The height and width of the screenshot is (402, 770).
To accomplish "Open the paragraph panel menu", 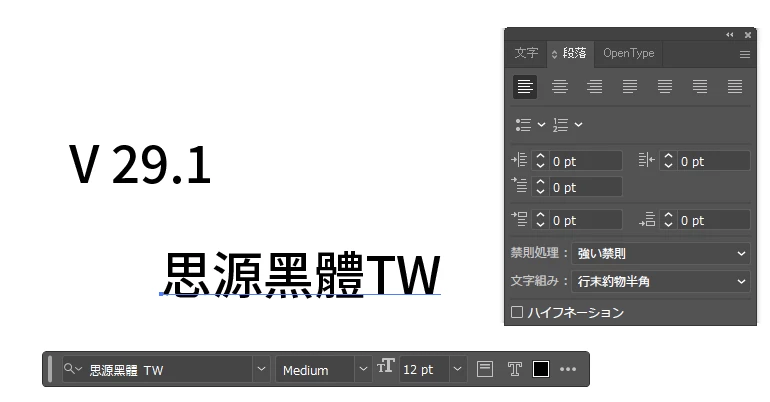I will point(745,54).
